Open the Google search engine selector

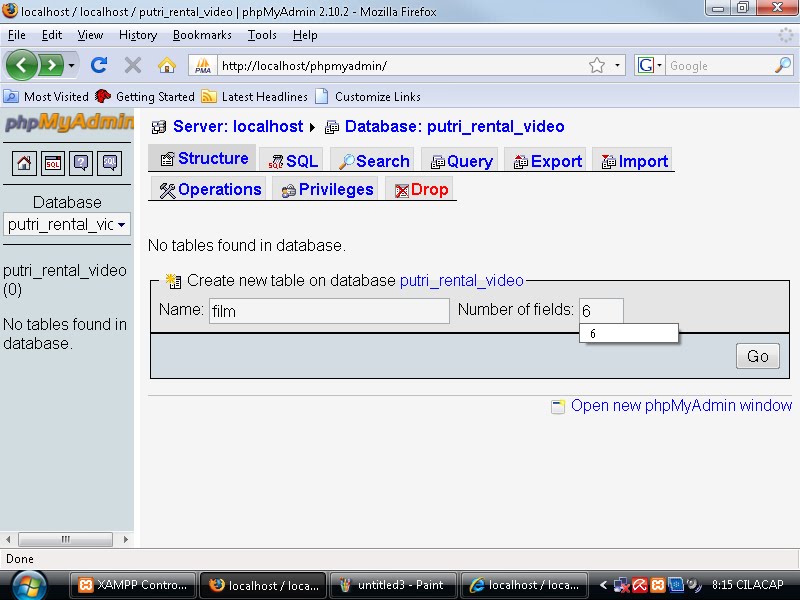coord(649,65)
